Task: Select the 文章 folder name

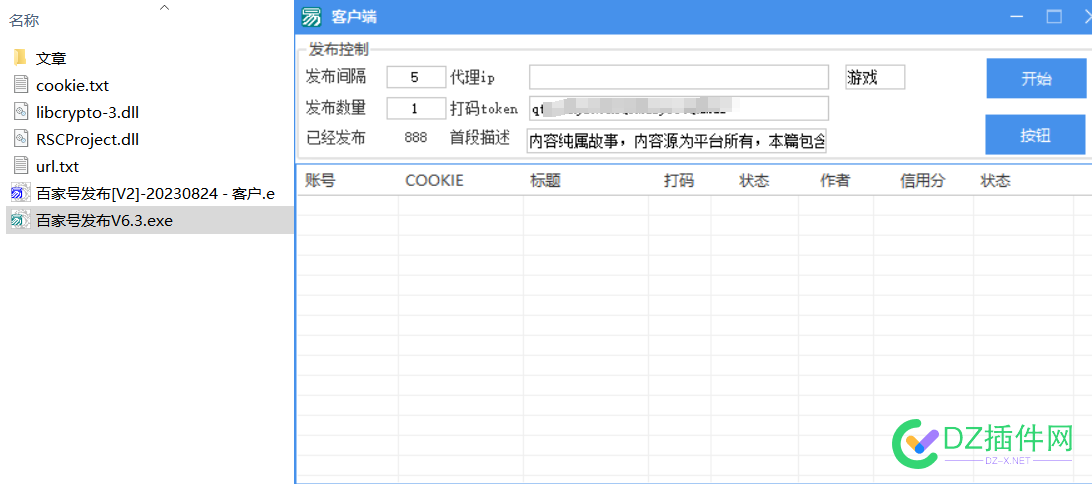Action: point(51,58)
